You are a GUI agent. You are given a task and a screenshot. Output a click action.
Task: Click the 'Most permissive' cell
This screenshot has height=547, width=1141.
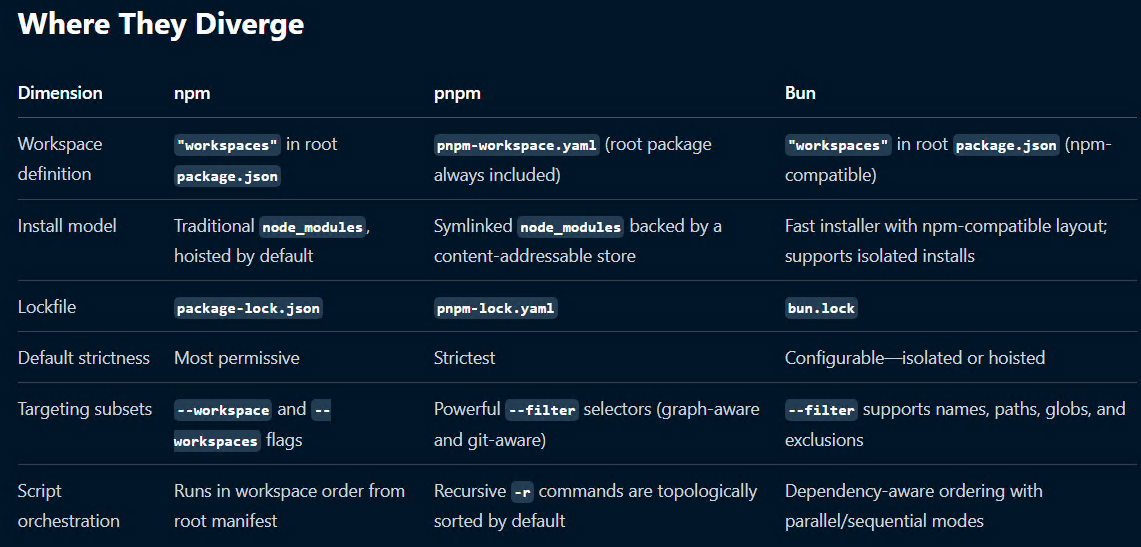pyautogui.click(x=236, y=358)
